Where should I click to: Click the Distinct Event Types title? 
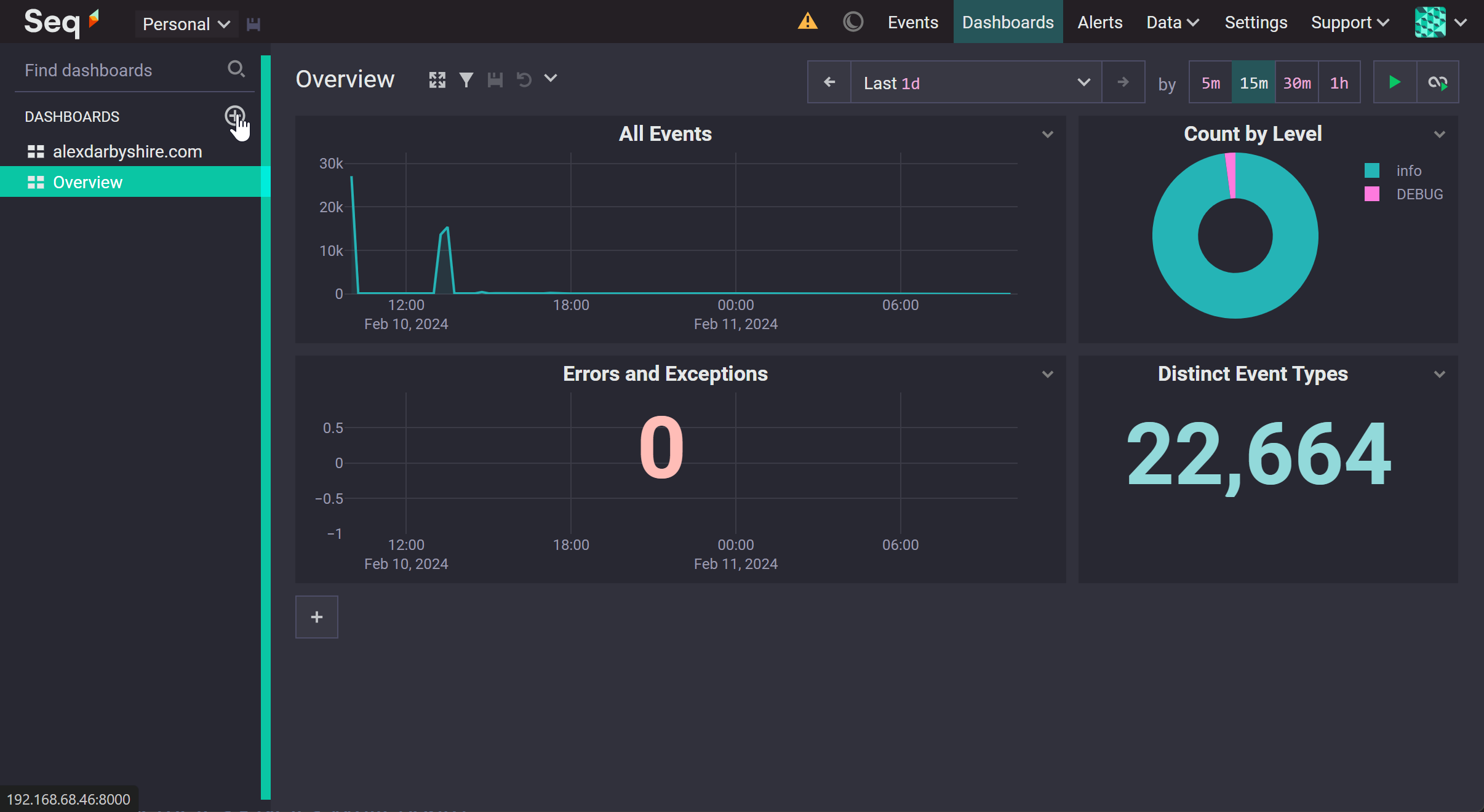pos(1253,374)
